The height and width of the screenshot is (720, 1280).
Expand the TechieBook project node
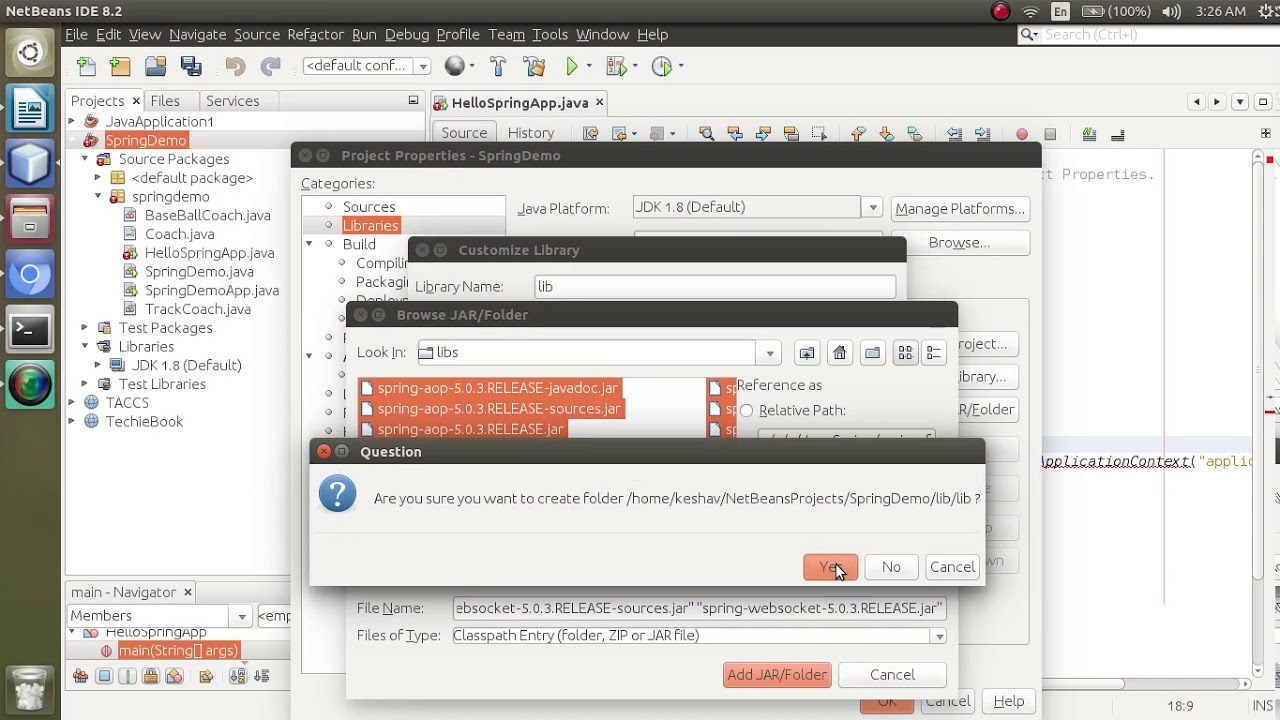[71, 422]
